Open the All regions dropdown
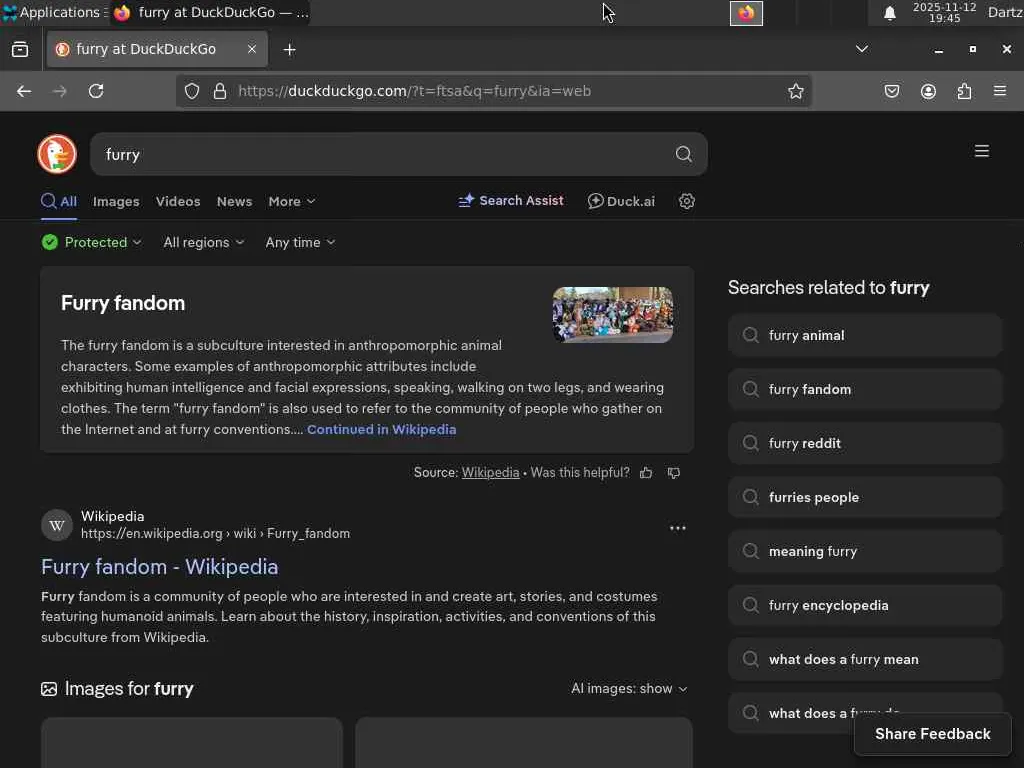Image resolution: width=1024 pixels, height=768 pixels. (203, 242)
